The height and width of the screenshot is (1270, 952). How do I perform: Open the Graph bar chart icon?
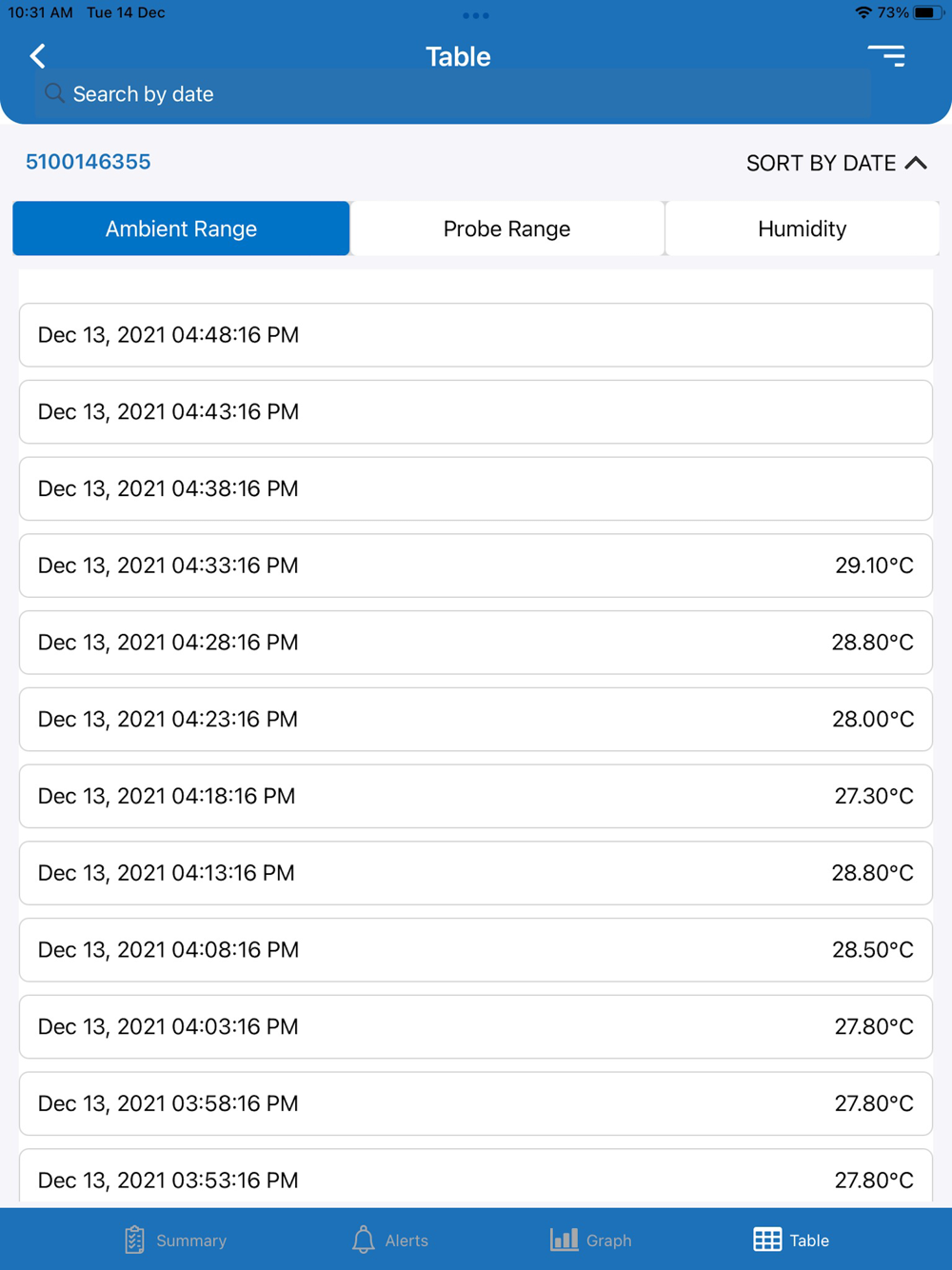tap(565, 1240)
